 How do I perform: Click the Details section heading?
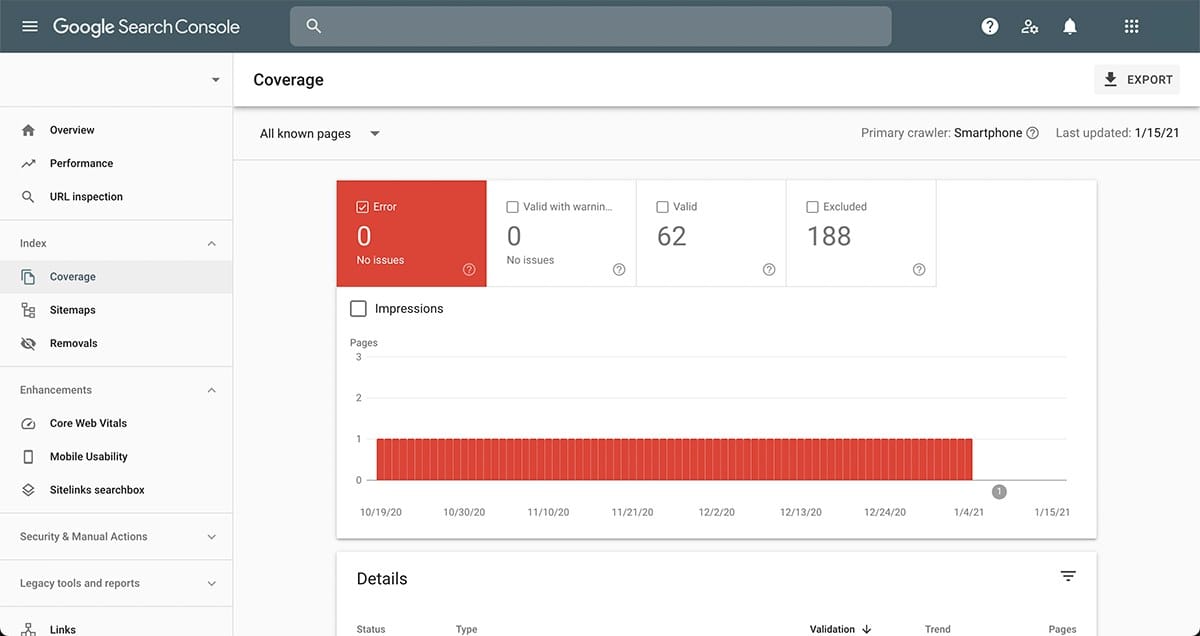tap(382, 579)
